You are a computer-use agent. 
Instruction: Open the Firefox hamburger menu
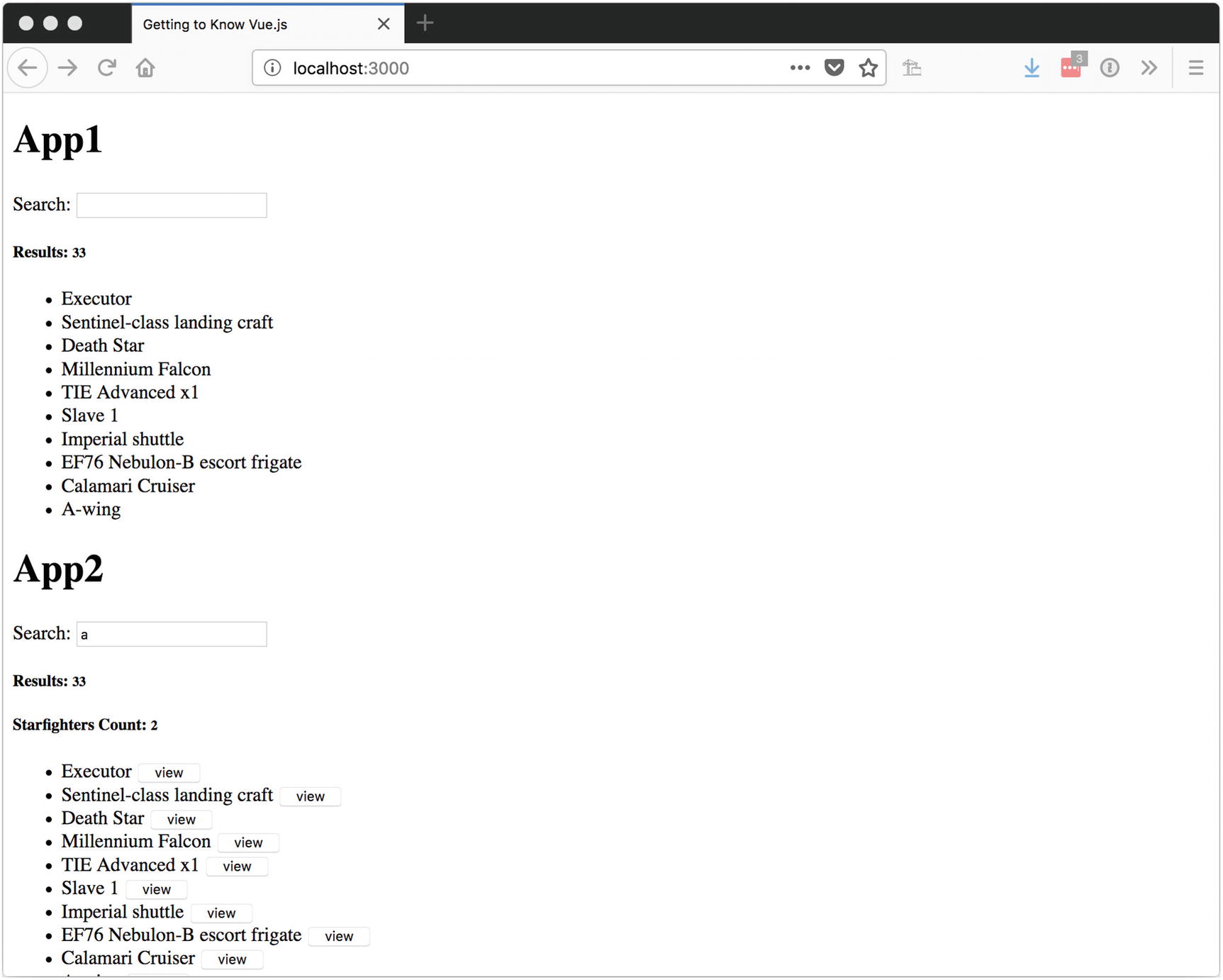(1196, 68)
